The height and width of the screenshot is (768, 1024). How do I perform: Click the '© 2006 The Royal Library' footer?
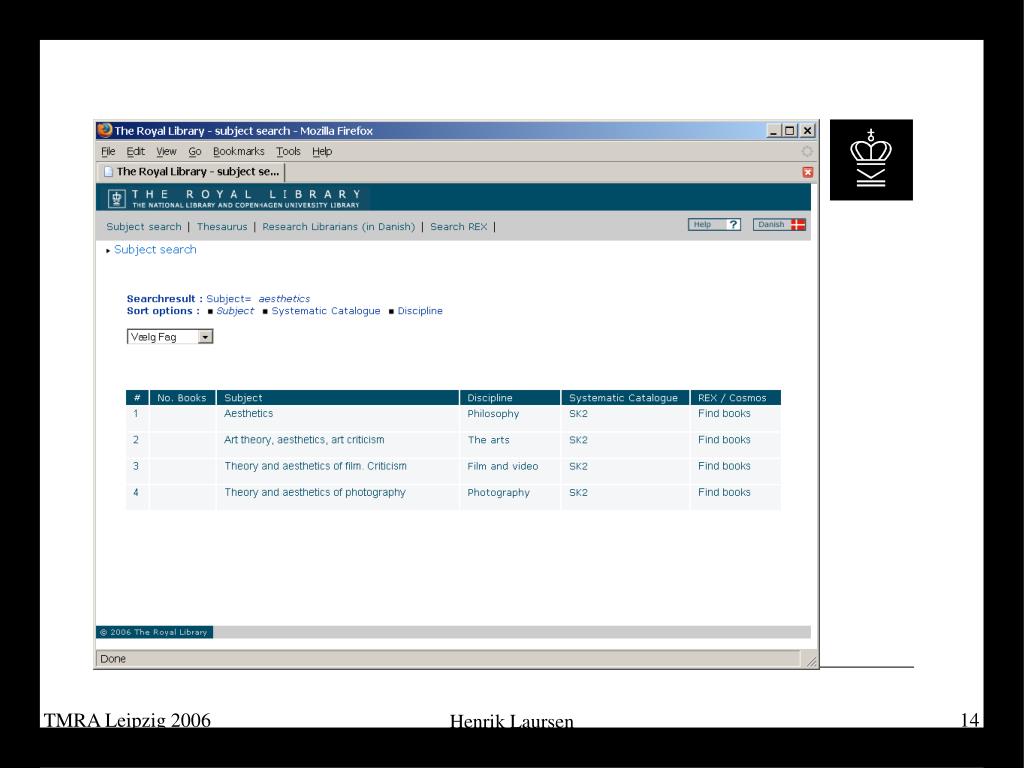pyautogui.click(x=154, y=632)
